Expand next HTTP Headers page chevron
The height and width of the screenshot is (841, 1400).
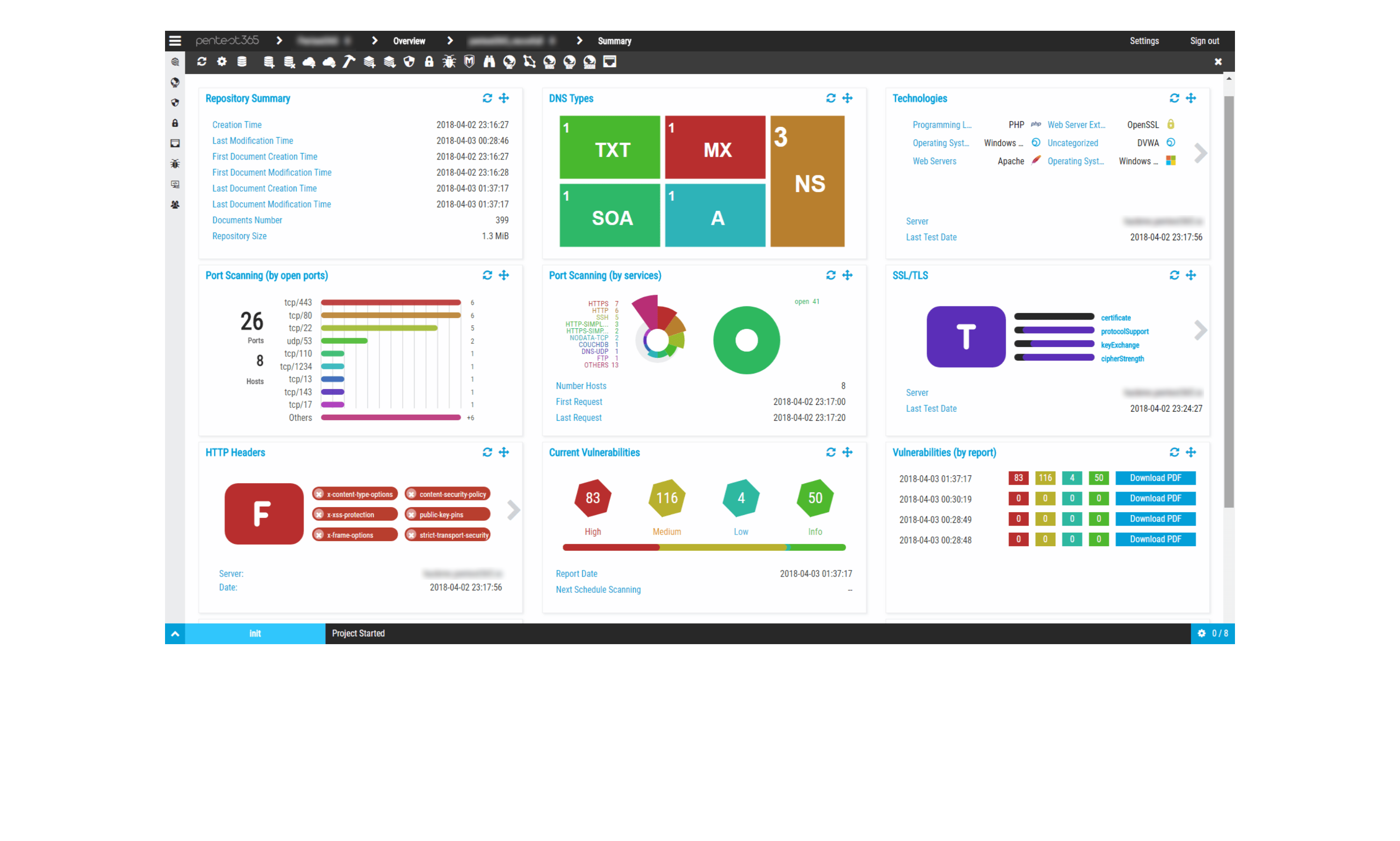[513, 510]
